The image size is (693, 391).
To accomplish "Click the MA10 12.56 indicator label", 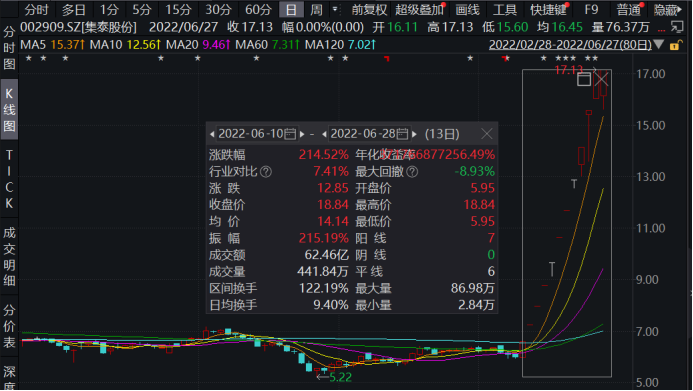I will coord(126,45).
